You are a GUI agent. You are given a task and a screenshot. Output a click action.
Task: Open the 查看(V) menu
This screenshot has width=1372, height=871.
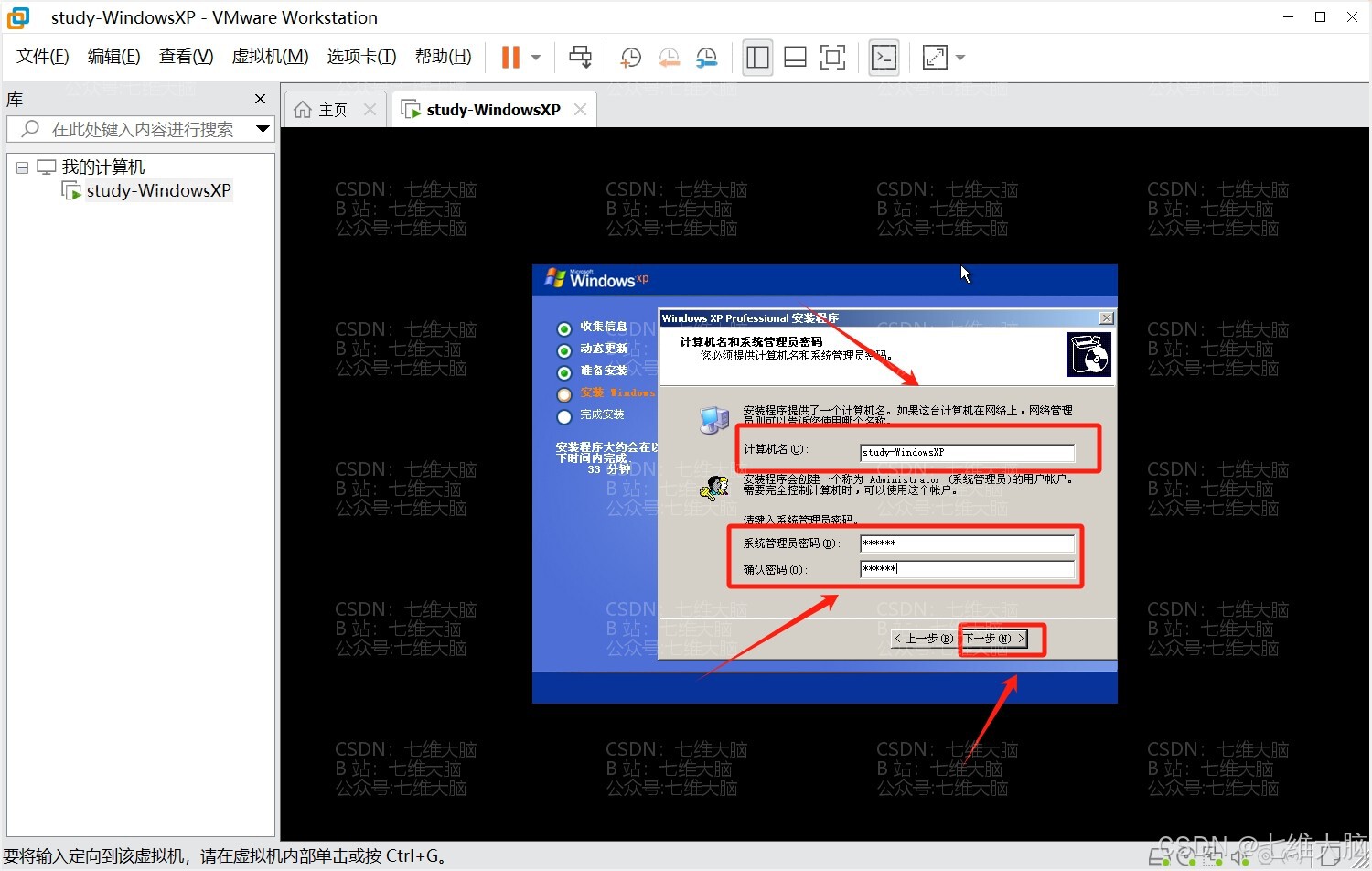coord(186,57)
